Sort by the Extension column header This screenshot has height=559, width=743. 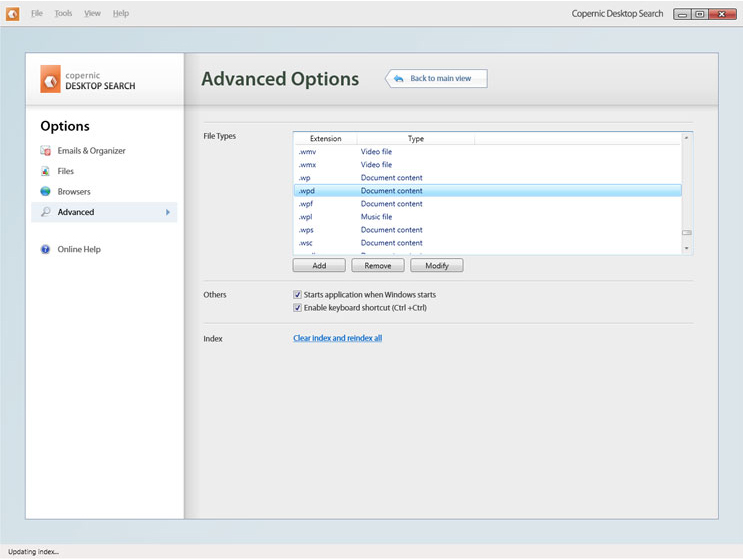[x=326, y=138]
